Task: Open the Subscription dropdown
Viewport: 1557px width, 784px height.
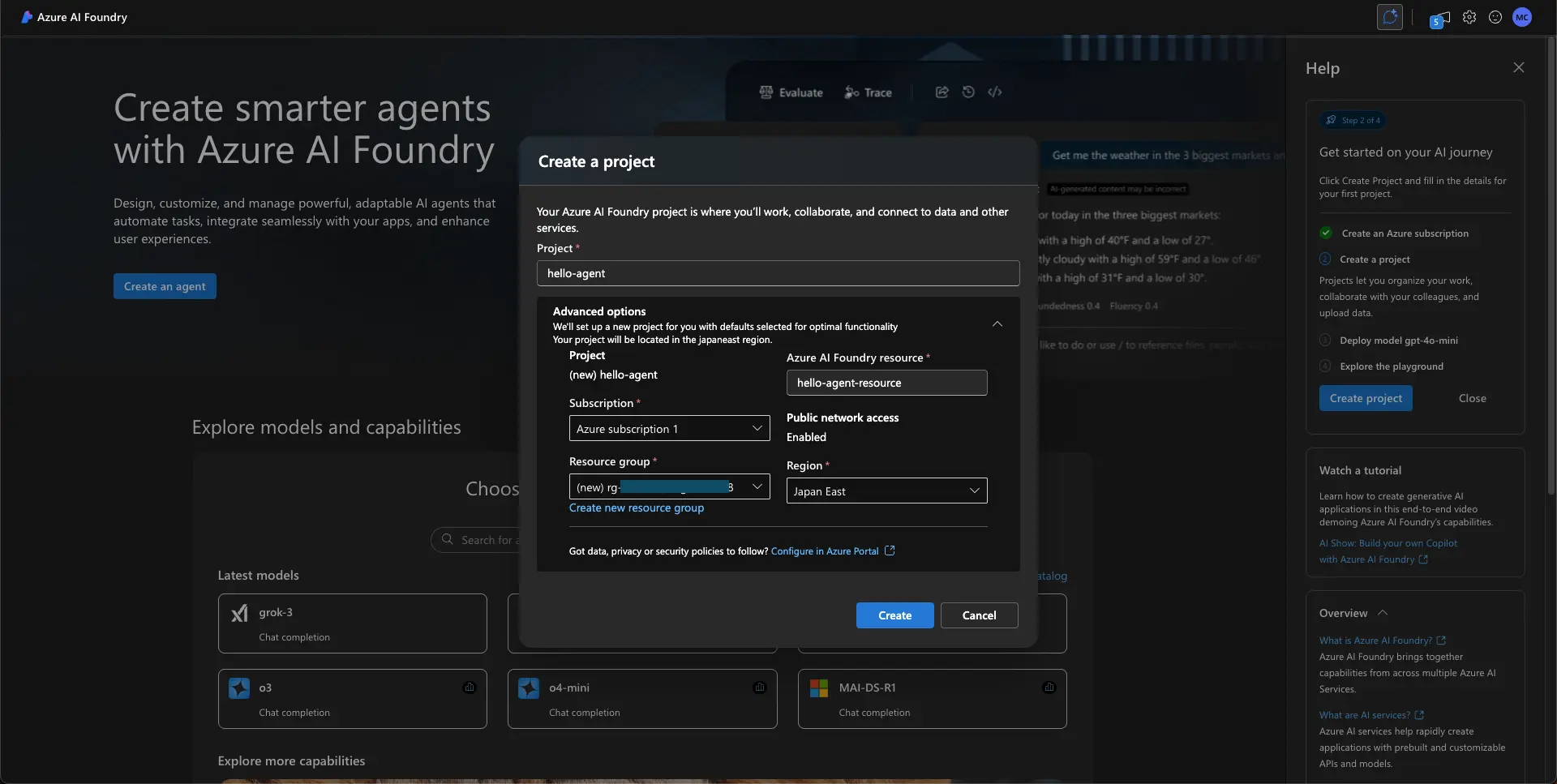Action: (x=670, y=428)
